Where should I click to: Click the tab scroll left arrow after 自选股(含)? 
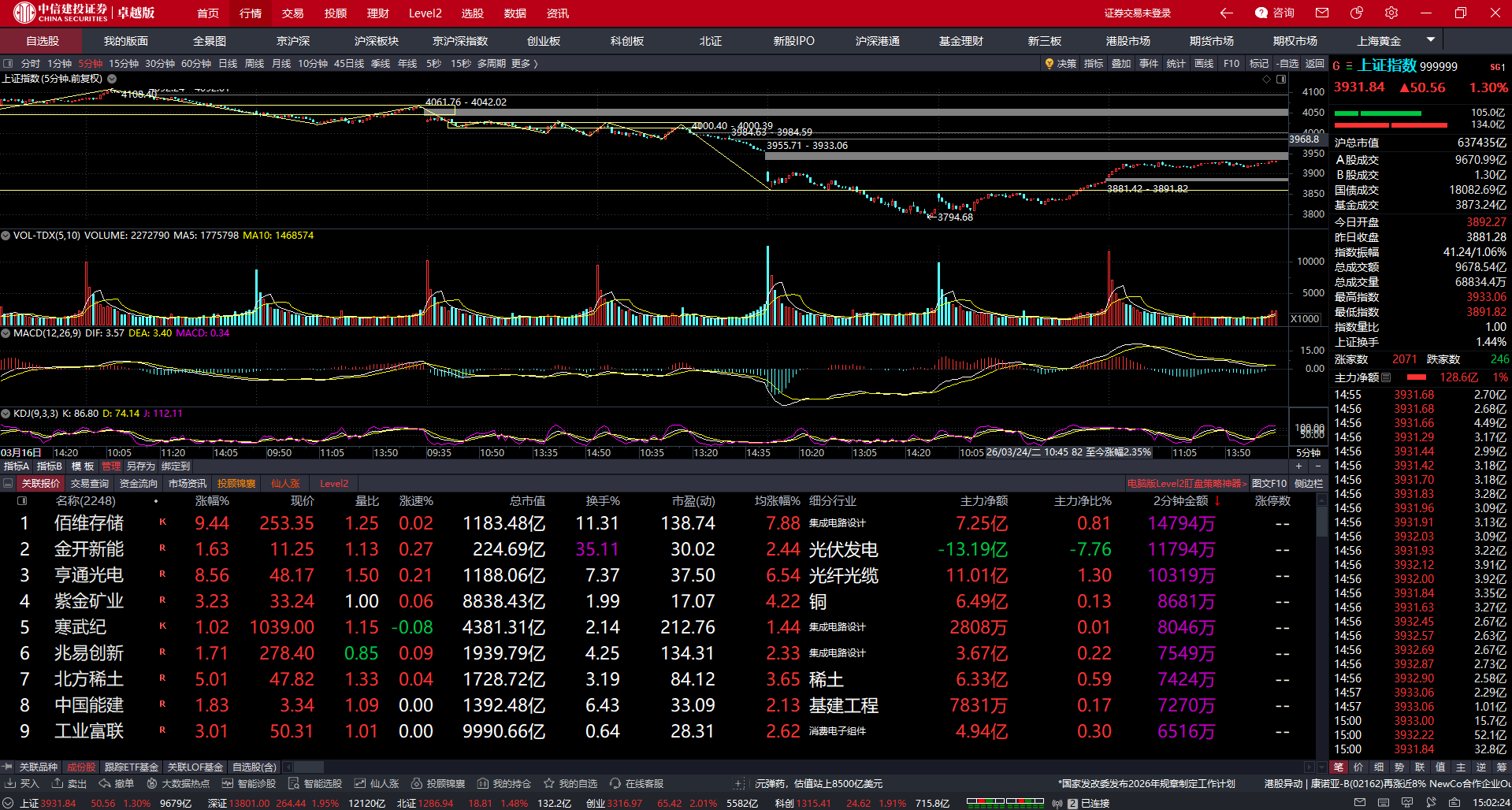(x=288, y=767)
